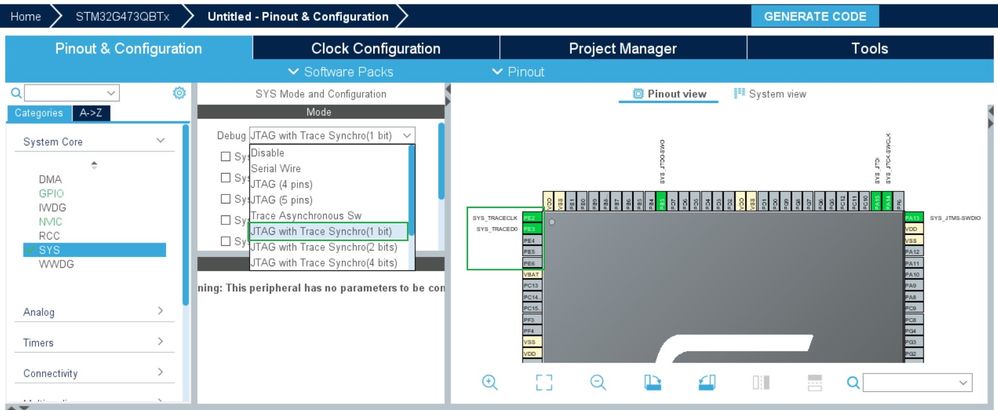Click the categories panel vertical scrollbar
998x410 pixels.
185,215
